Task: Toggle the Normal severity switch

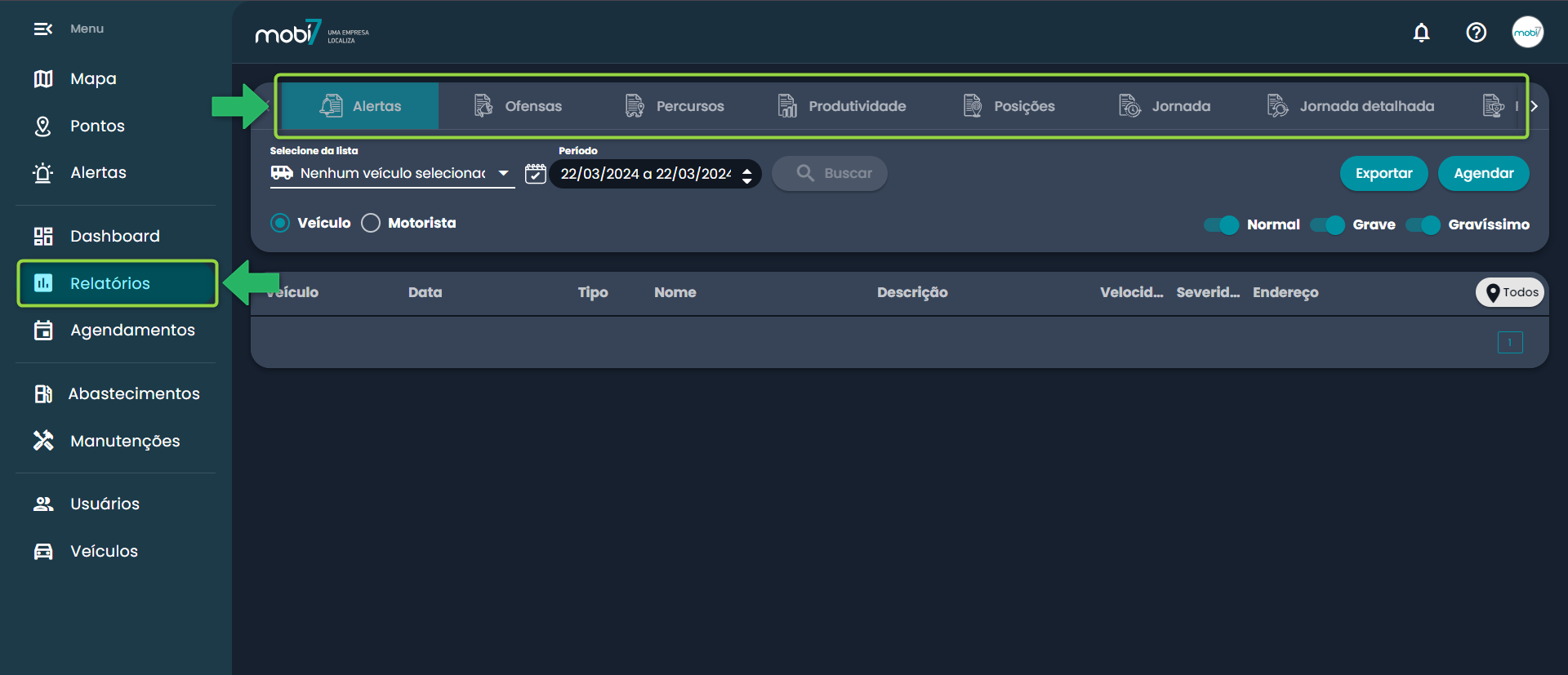Action: point(1222,225)
